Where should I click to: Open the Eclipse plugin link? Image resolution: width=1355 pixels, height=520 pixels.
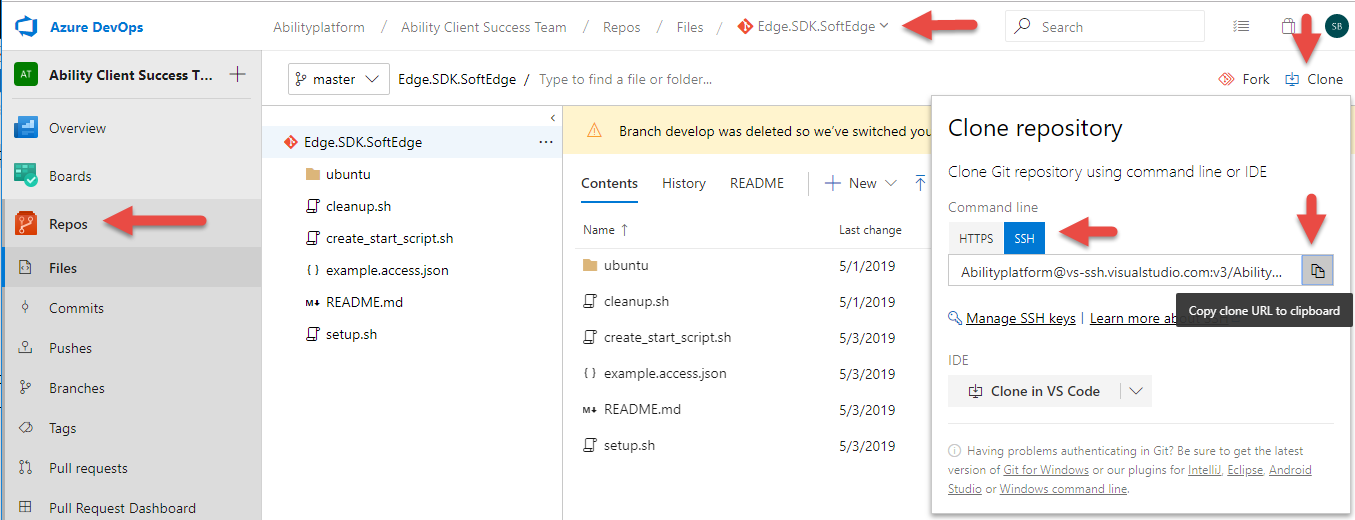pyautogui.click(x=1246, y=470)
